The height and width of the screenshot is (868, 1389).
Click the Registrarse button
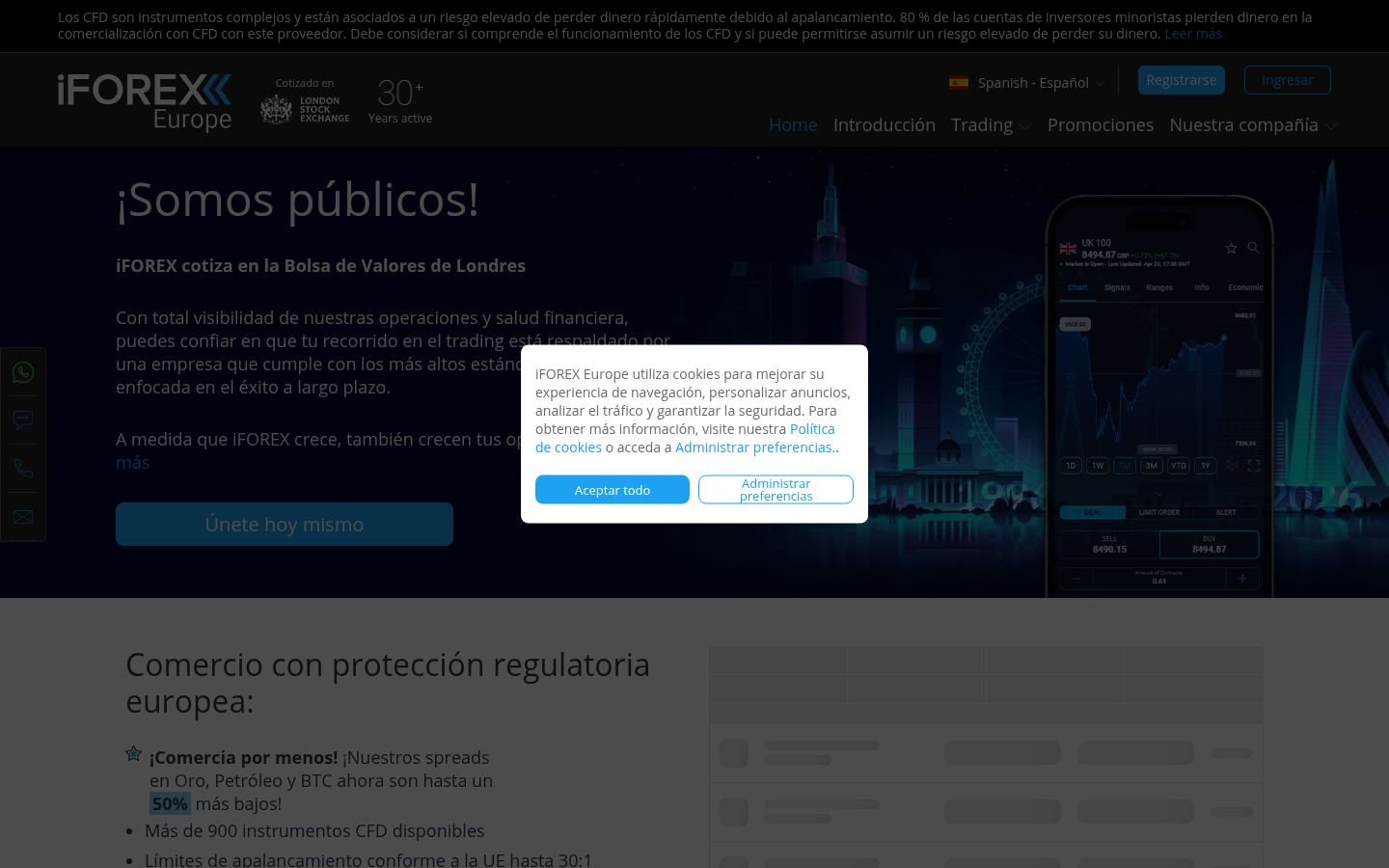pos(1182,80)
